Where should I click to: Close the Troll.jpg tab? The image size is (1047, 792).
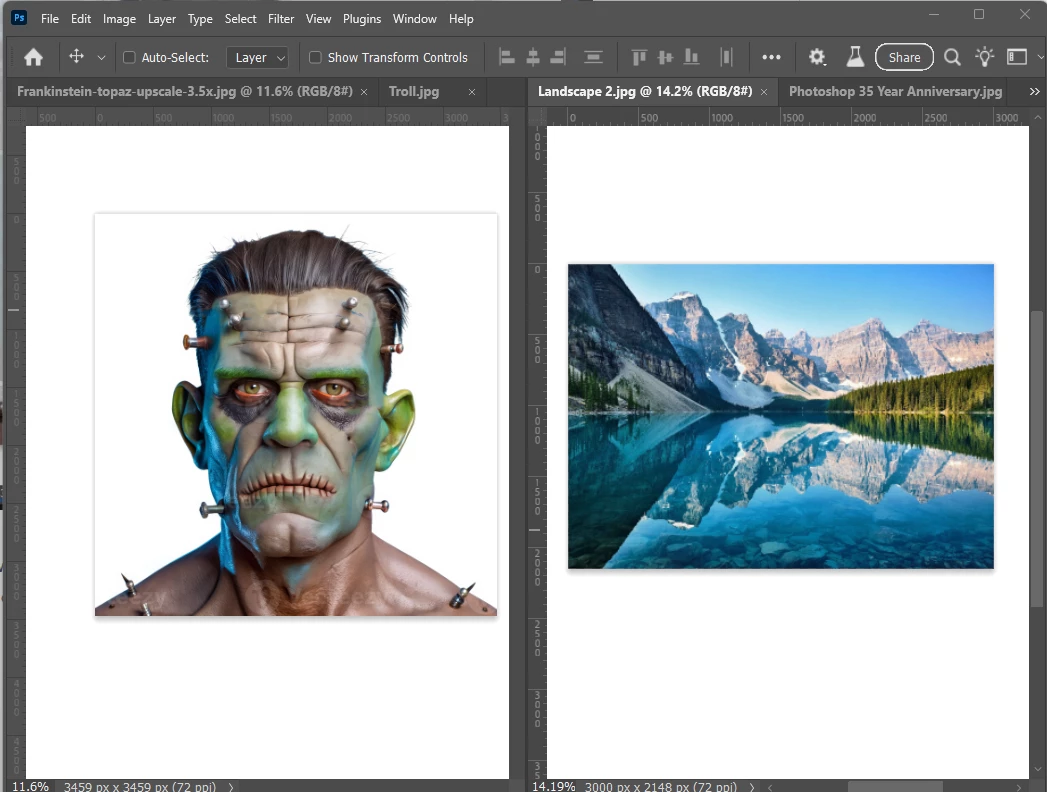[x=472, y=92]
